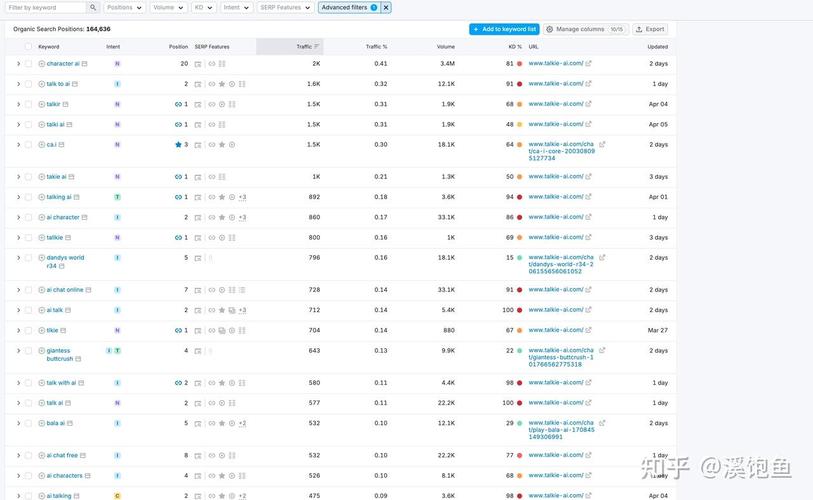Click red KD dot for 'talk to ai'
The height and width of the screenshot is (500, 813).
point(519,84)
